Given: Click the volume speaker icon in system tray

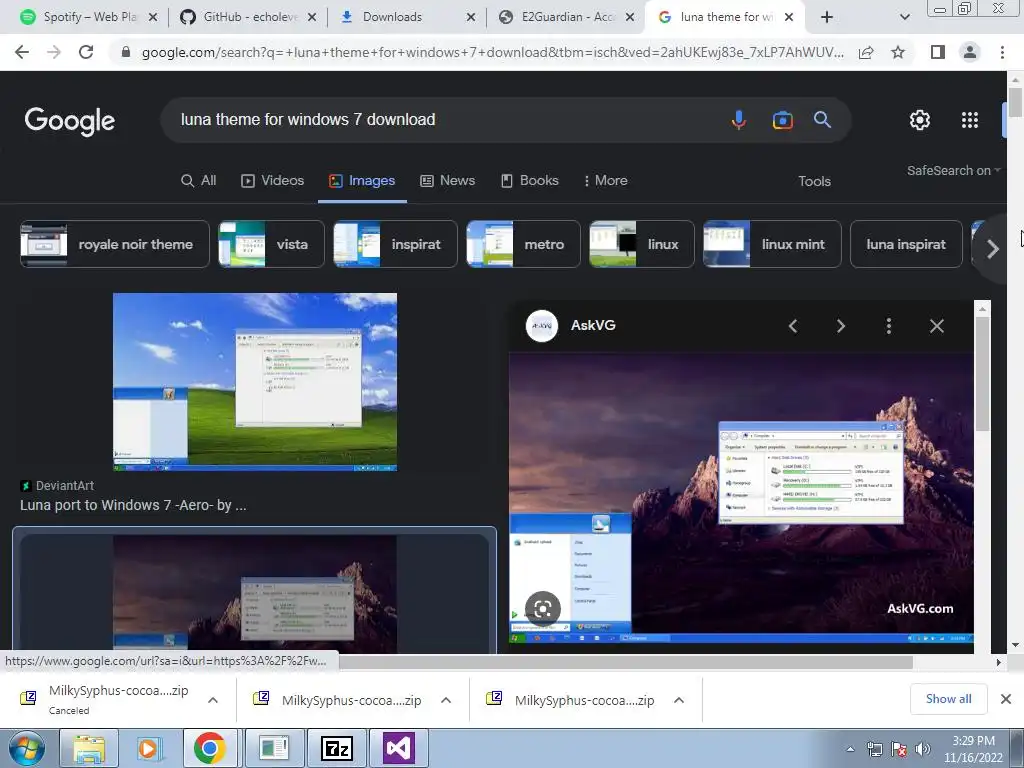Looking at the screenshot, I should click(x=923, y=749).
